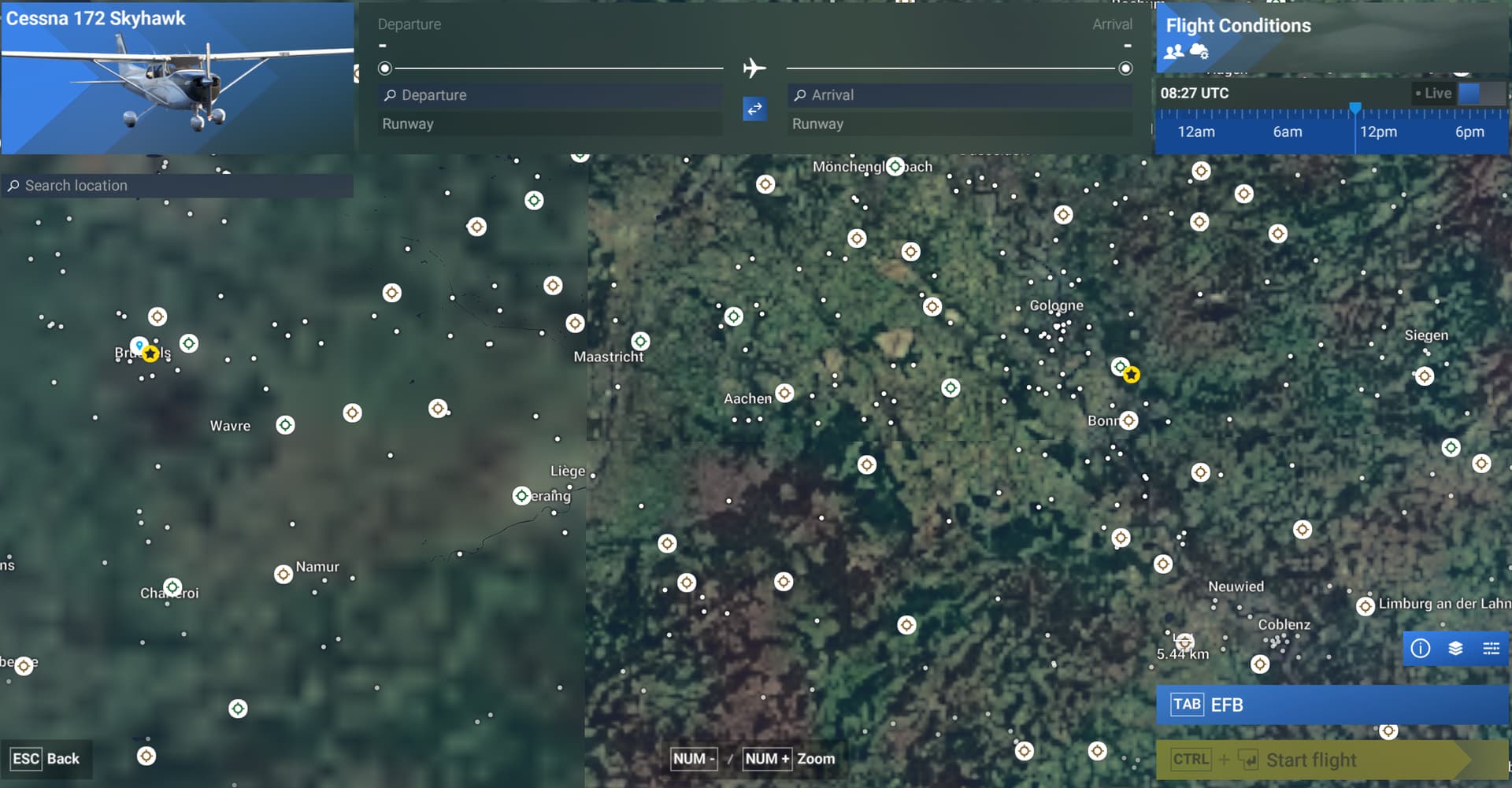Screen dimensions: 1512x788
Task: Toggle the departure range slider endpoint
Action: [x=385, y=68]
